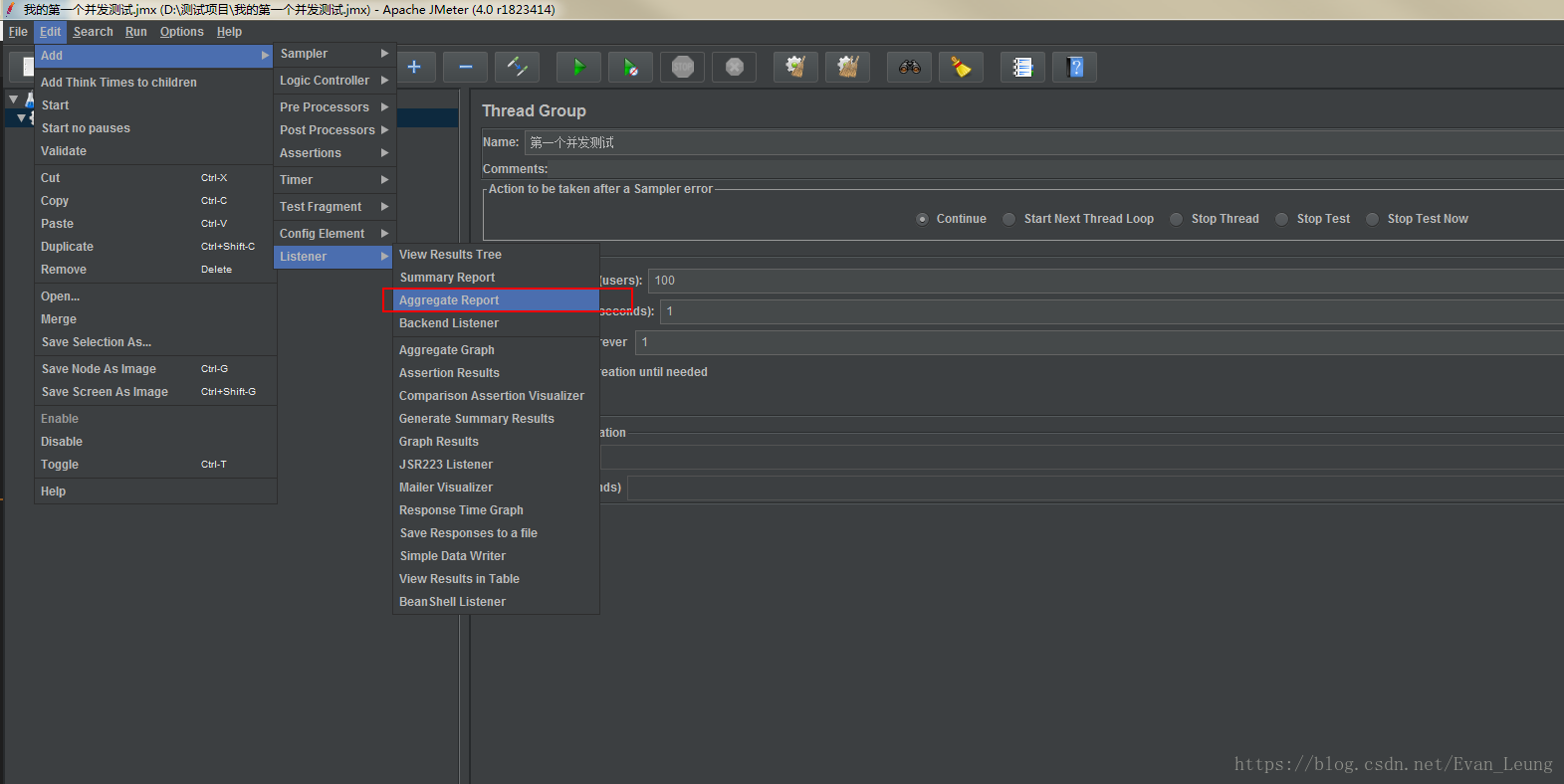Screen dimensions: 1564x784
Task: Click Save Selection As... entry
Action: [x=154, y=342]
